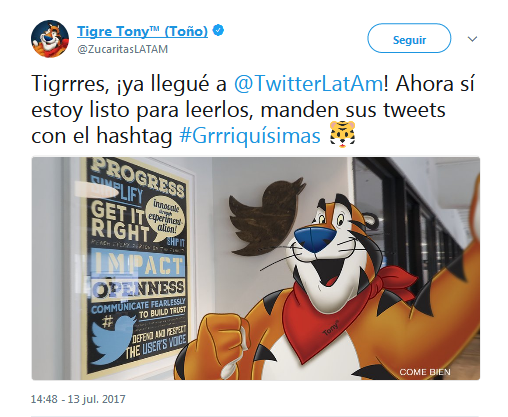The image size is (508, 417).
Task: Open the @TwitterLatAm mention
Action: 308,84
